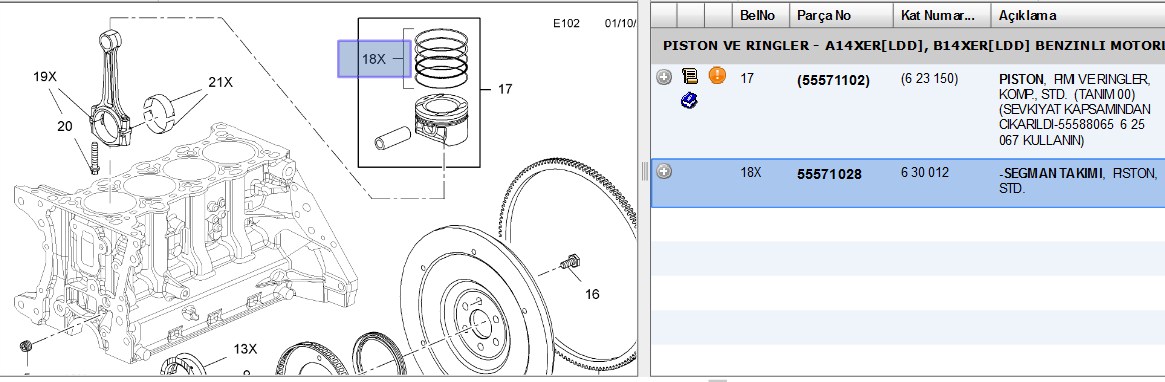Click BelNo cell 17 in the table
Image resolution: width=1165 pixels, height=382 pixels.
[747, 78]
